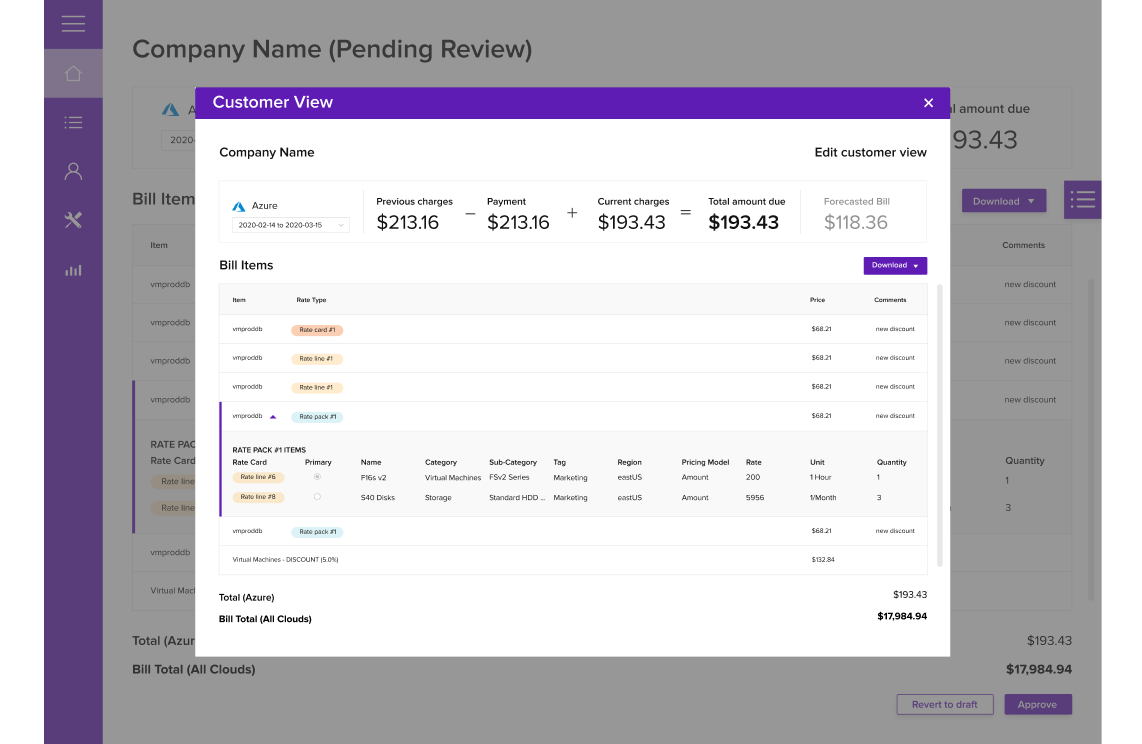Viewport: 1142px width, 744px height.
Task: Approve the pending bill
Action: pos(1037,704)
